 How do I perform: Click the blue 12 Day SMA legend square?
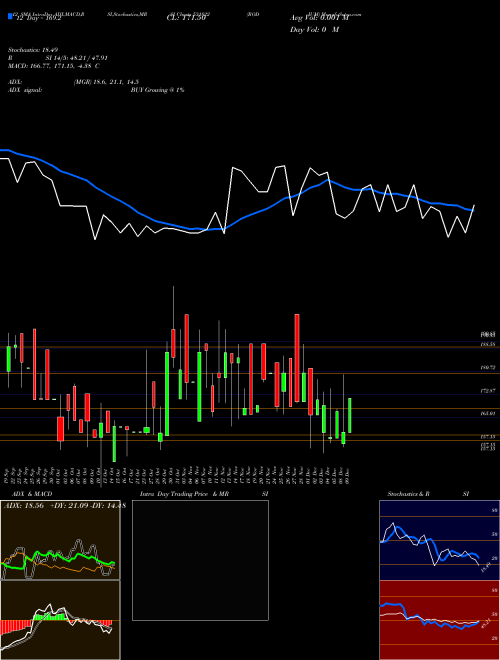pyautogui.click(x=10, y=16)
